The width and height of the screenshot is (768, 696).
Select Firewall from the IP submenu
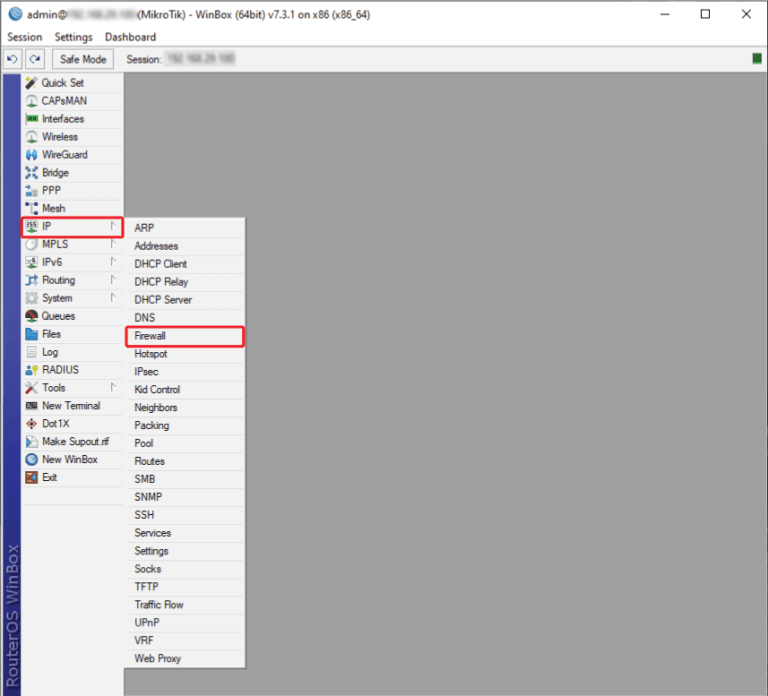point(151,336)
